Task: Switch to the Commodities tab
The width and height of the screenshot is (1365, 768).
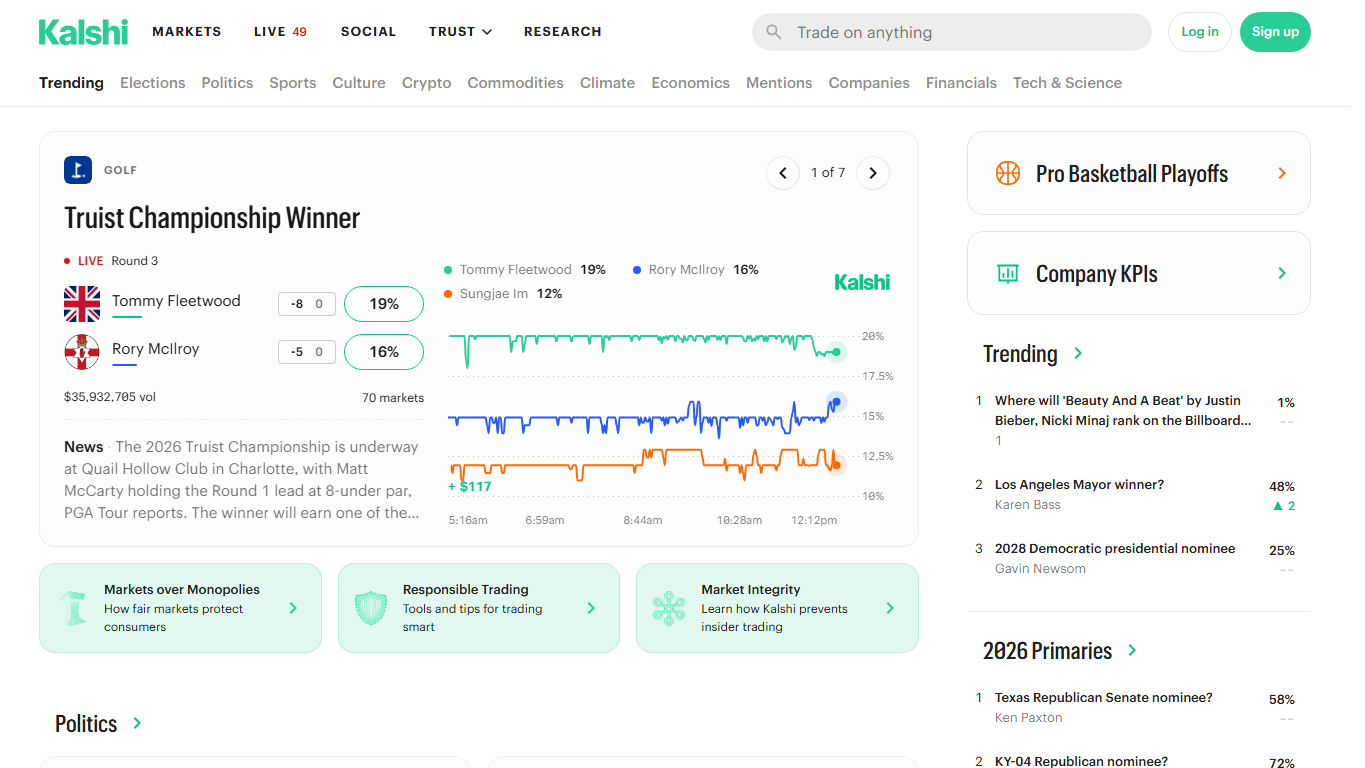Action: (516, 83)
